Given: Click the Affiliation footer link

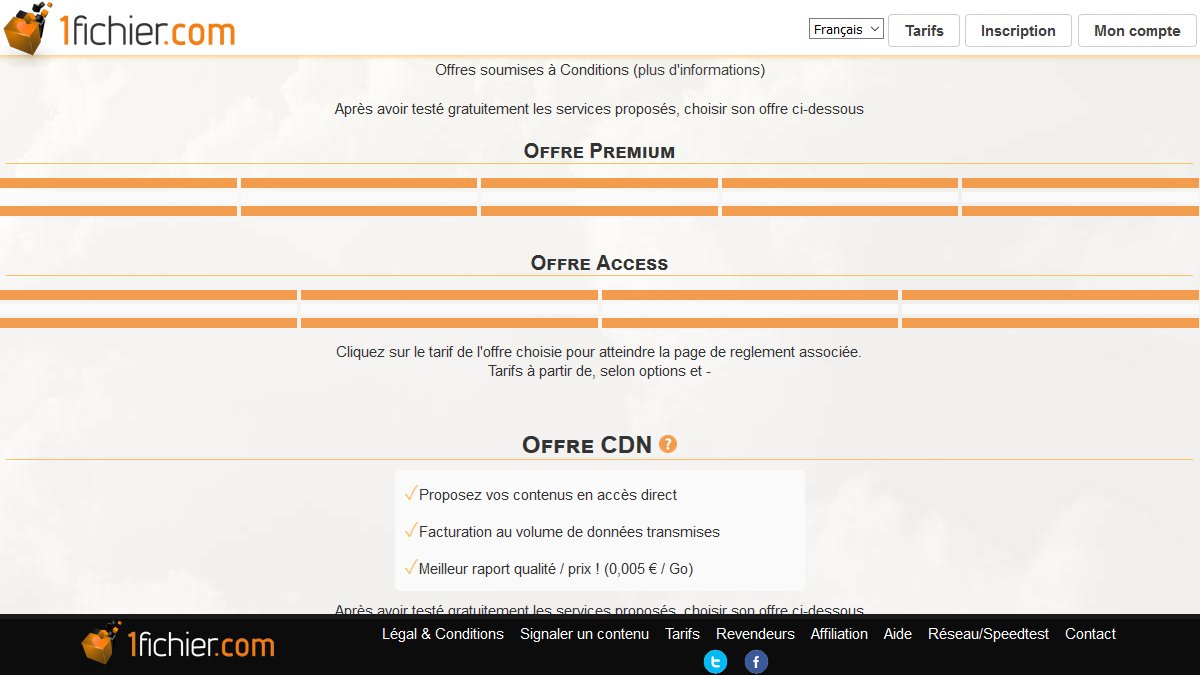Looking at the screenshot, I should pos(839,634).
